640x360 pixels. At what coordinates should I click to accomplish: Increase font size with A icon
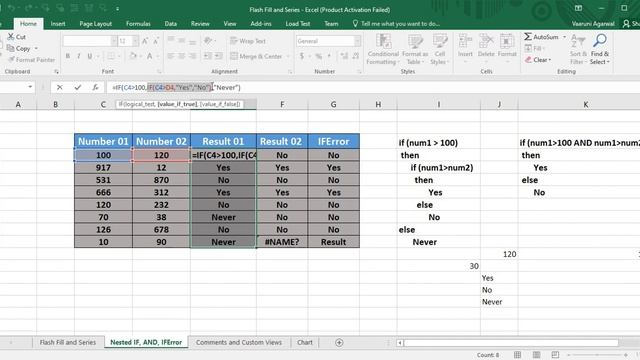coord(145,41)
